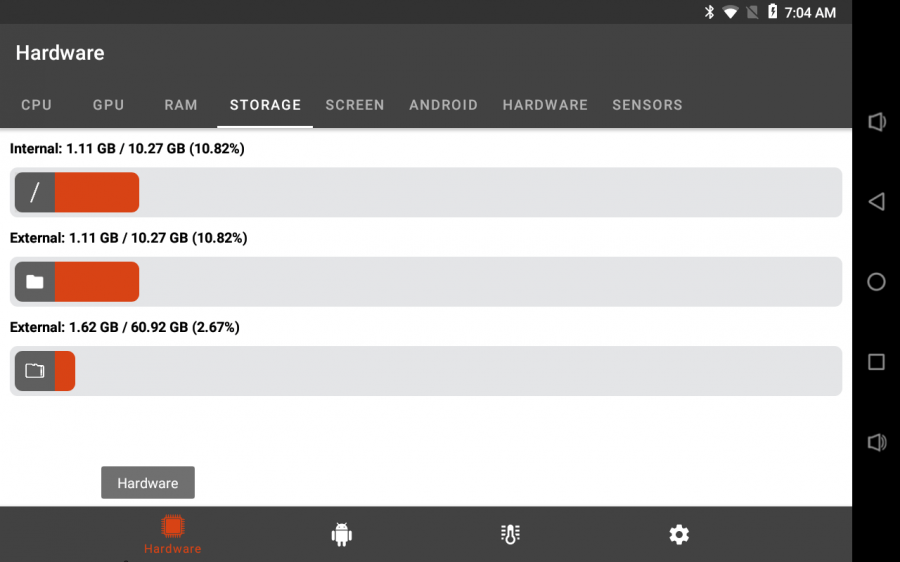Image resolution: width=900 pixels, height=562 pixels.
Task: Click the Internal: 1.11 GB / 10.27 GB label
Action: 127,149
